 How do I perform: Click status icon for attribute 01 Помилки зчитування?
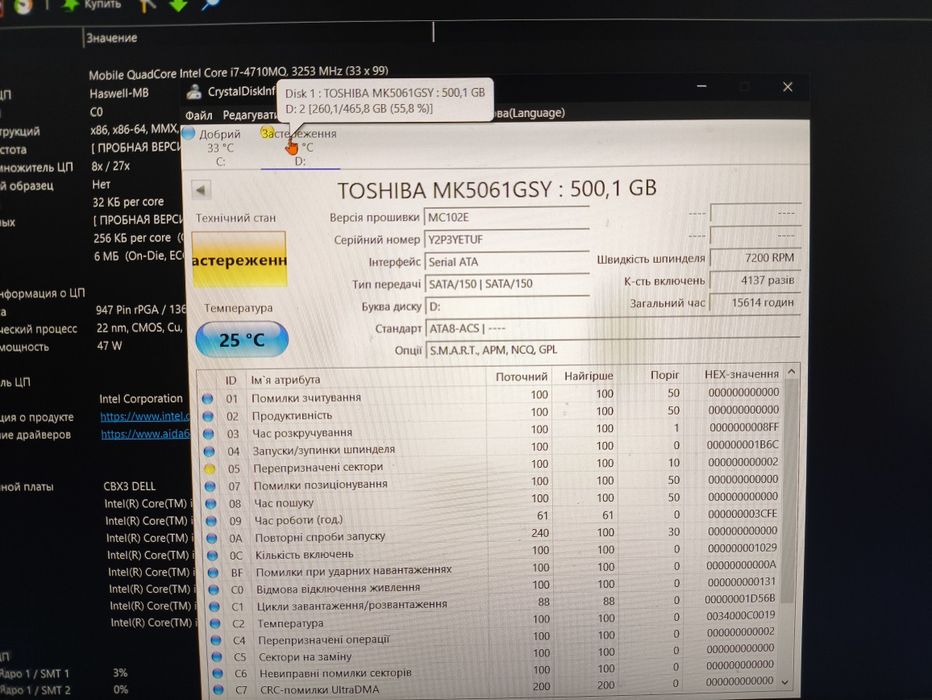tap(207, 399)
